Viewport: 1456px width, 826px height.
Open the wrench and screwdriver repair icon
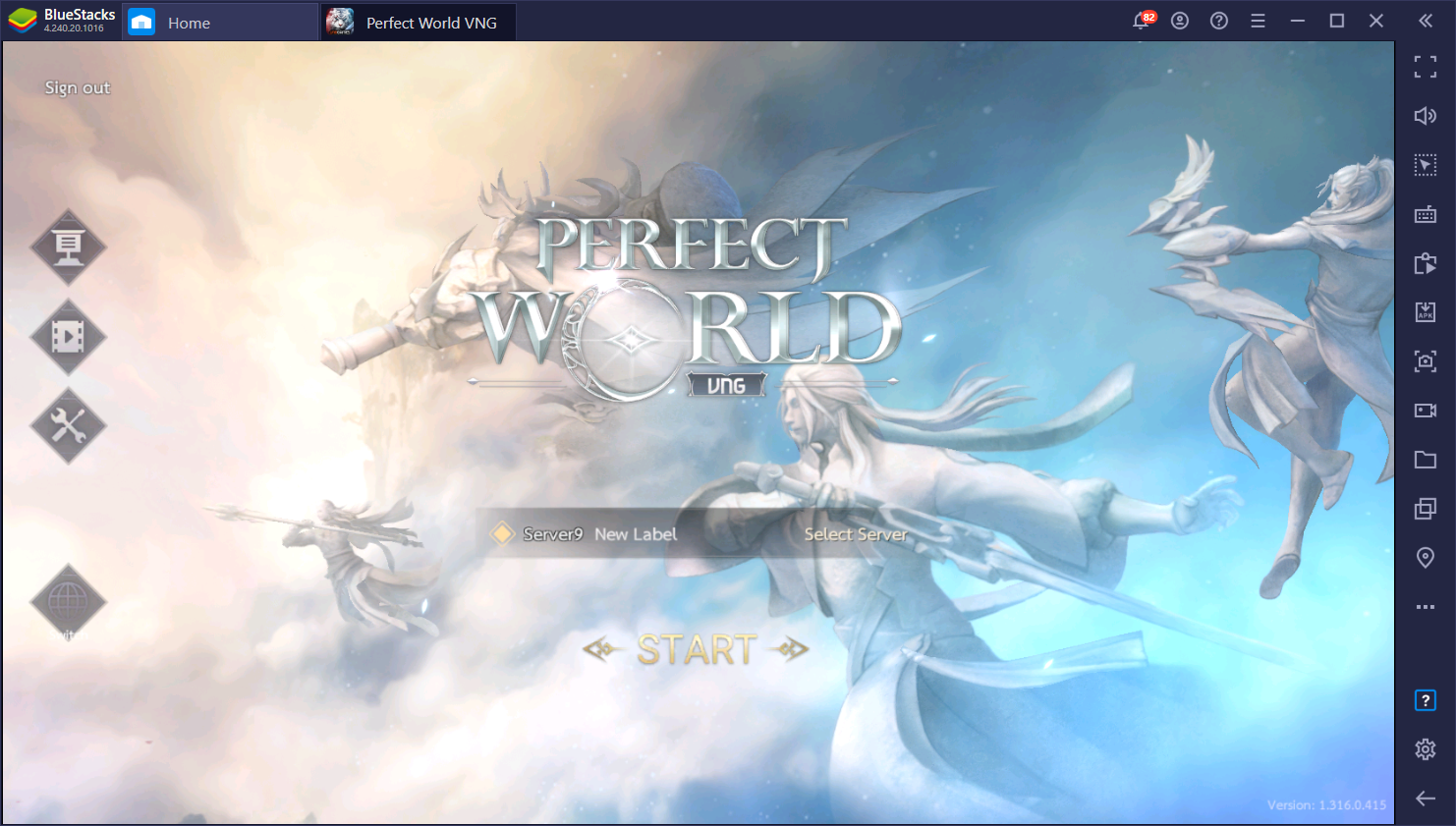(x=68, y=426)
